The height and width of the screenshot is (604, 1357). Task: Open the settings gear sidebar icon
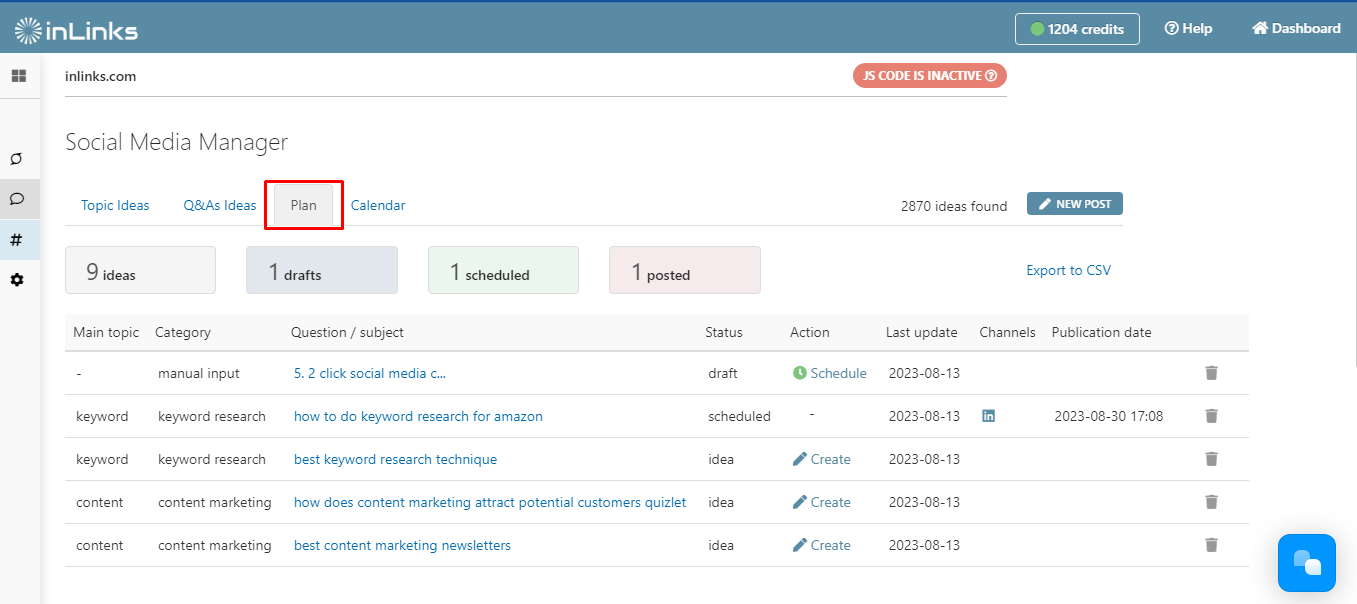click(17, 280)
